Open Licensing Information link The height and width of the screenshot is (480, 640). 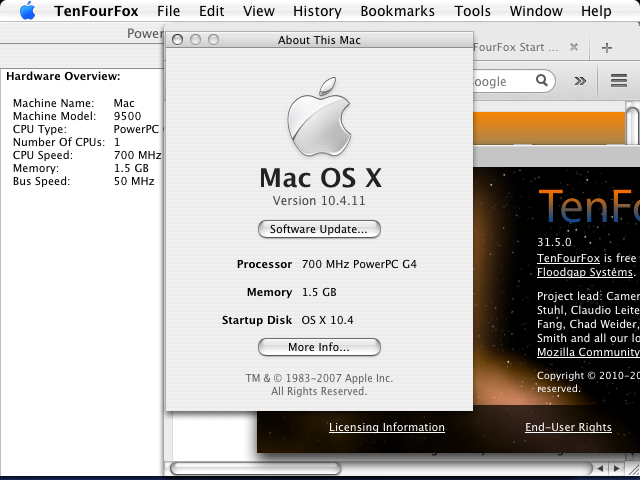point(387,427)
